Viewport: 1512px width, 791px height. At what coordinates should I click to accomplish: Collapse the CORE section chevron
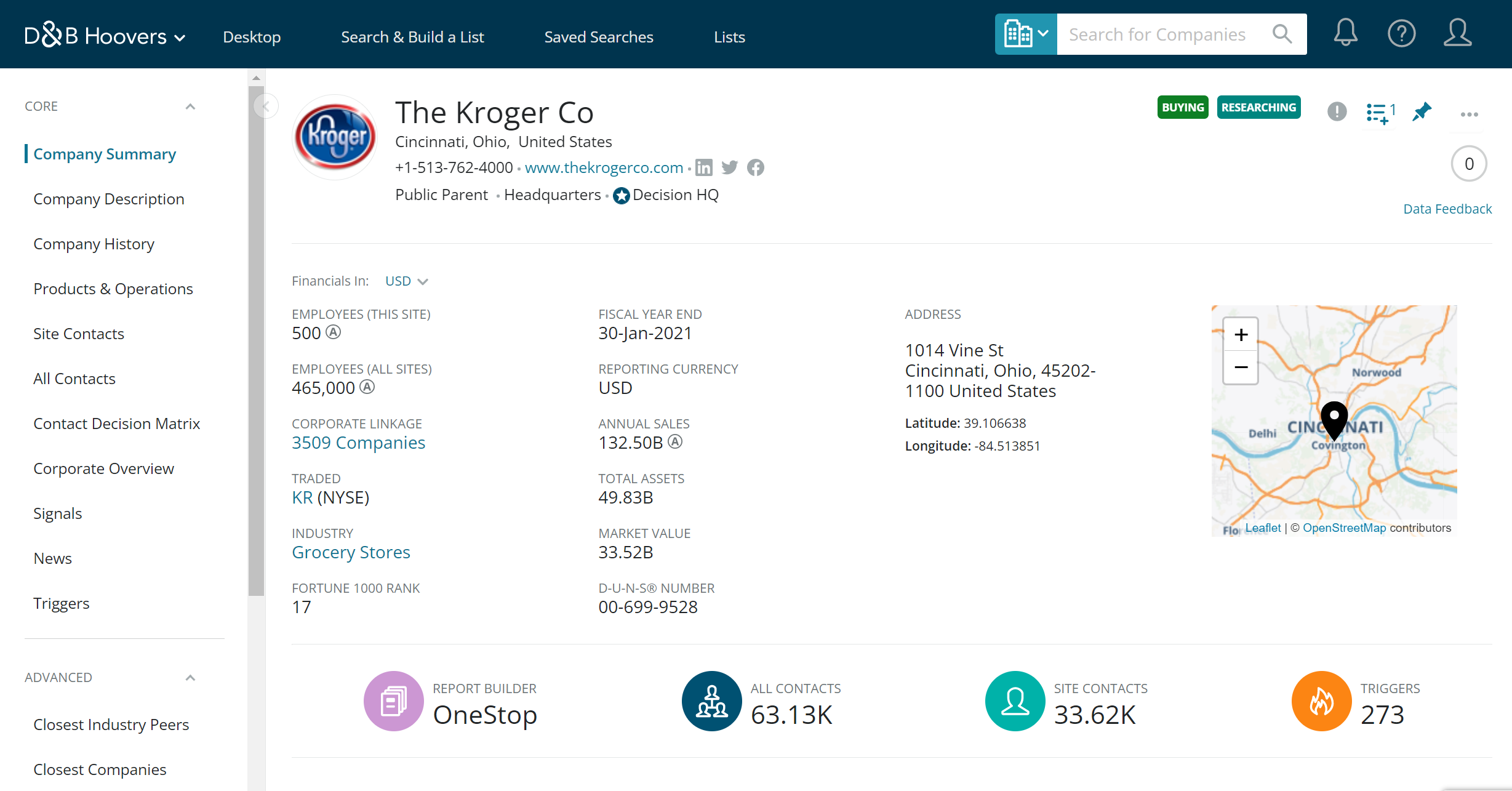190,106
